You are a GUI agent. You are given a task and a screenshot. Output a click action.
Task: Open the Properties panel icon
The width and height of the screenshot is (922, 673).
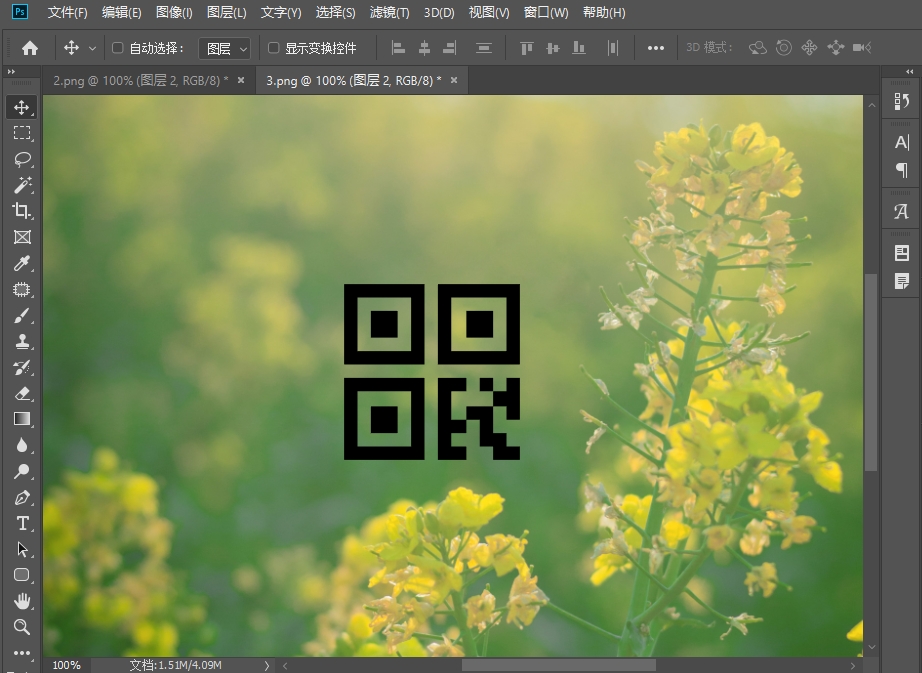pos(901,253)
